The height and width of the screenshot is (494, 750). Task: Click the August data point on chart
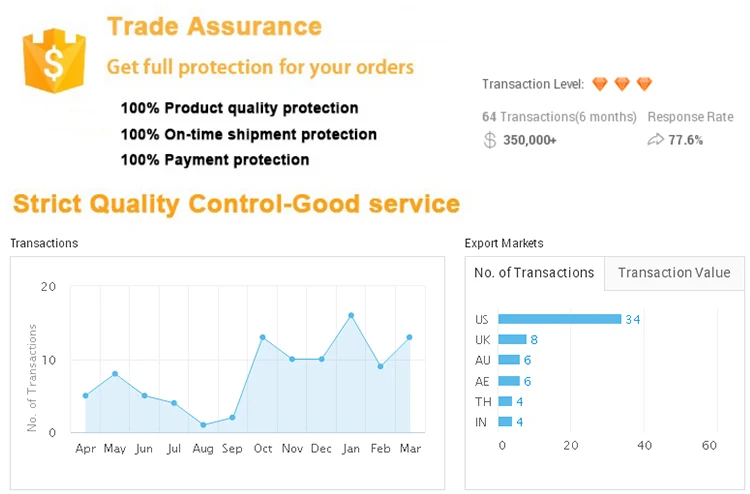pos(203,425)
